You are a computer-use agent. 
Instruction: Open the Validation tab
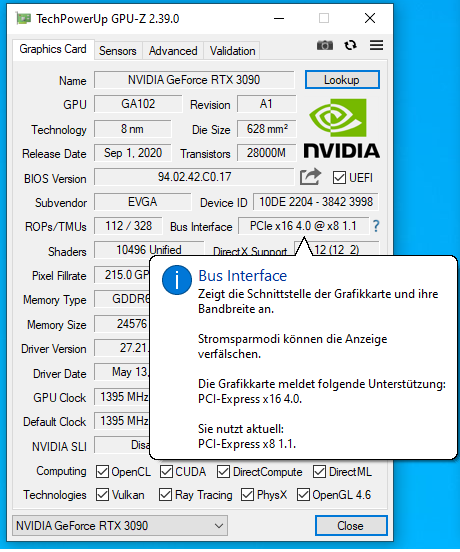(x=232, y=51)
